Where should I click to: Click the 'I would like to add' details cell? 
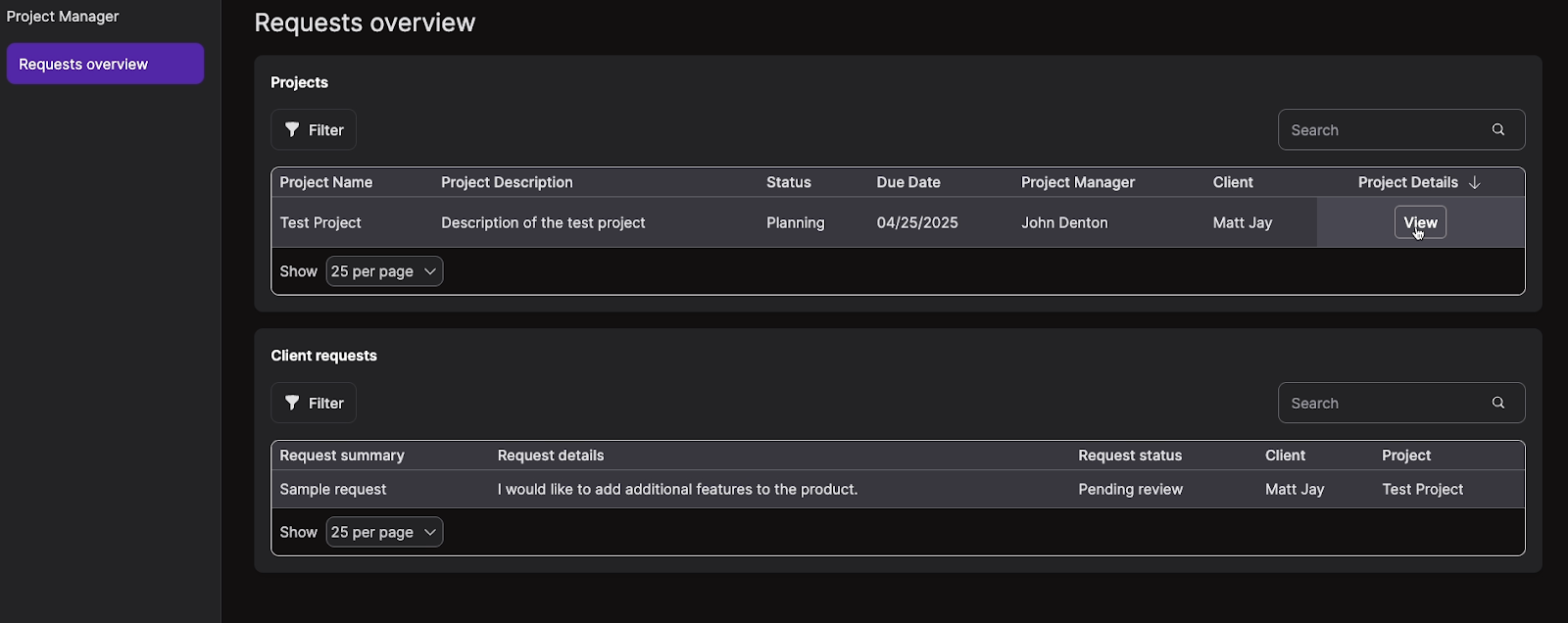[x=677, y=489]
